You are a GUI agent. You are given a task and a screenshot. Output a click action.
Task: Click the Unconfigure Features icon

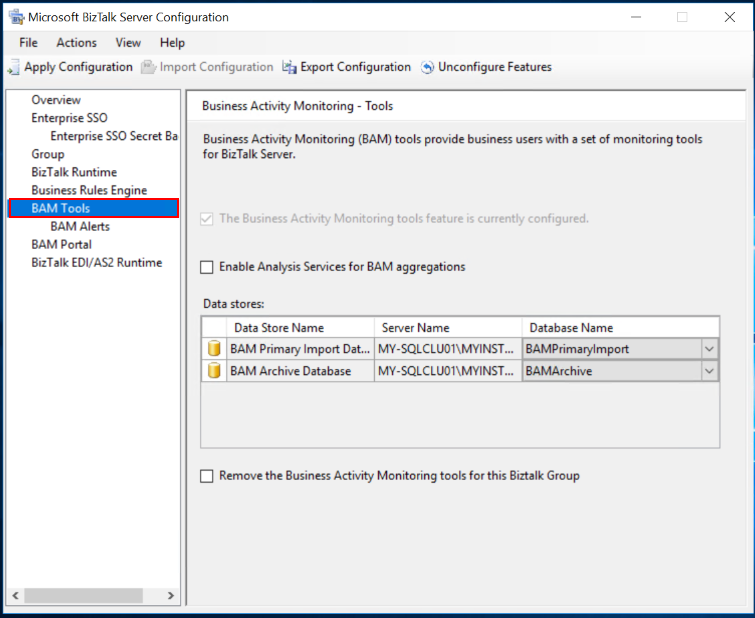427,67
